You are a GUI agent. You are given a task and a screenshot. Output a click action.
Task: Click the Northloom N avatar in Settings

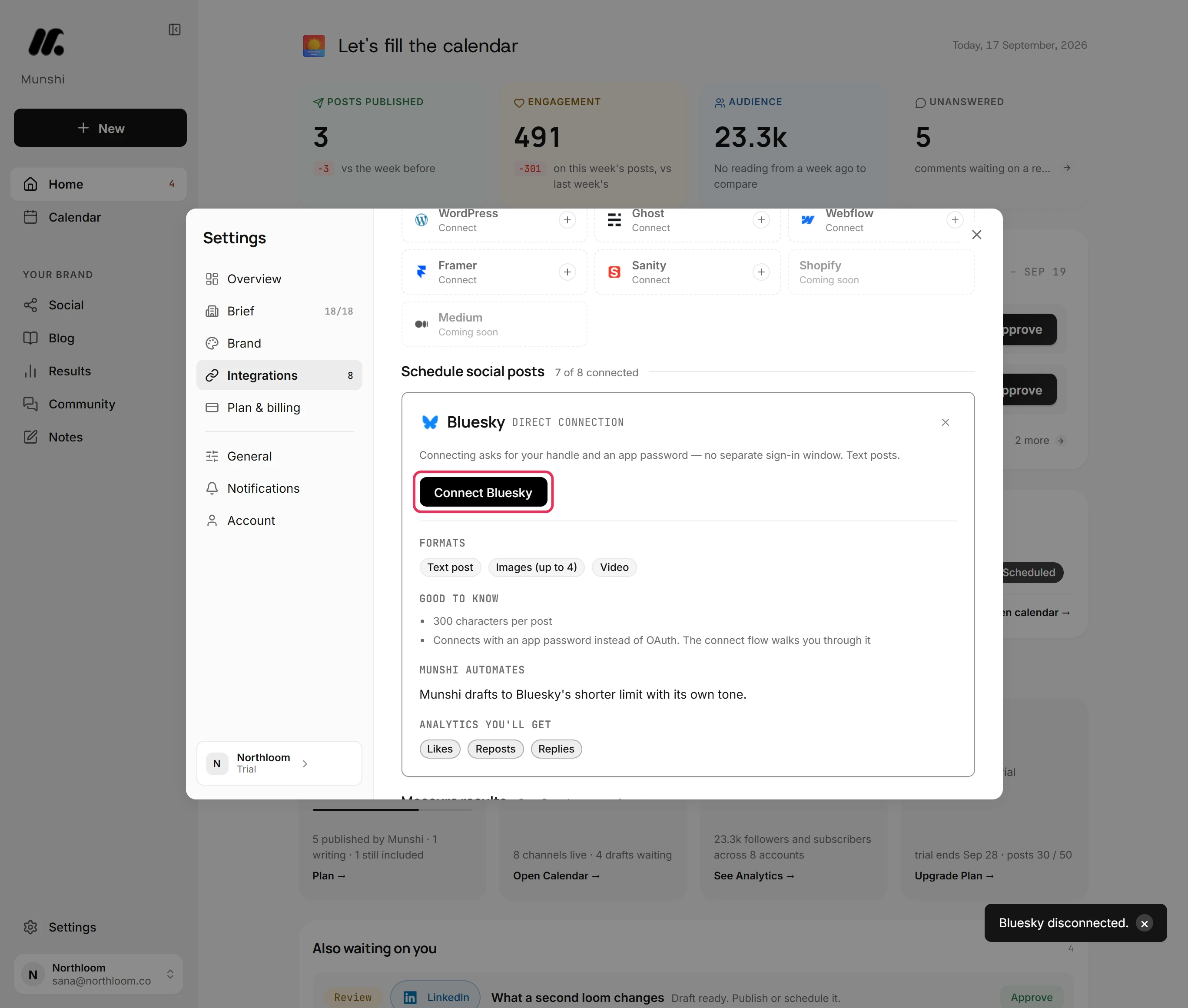pos(216,763)
